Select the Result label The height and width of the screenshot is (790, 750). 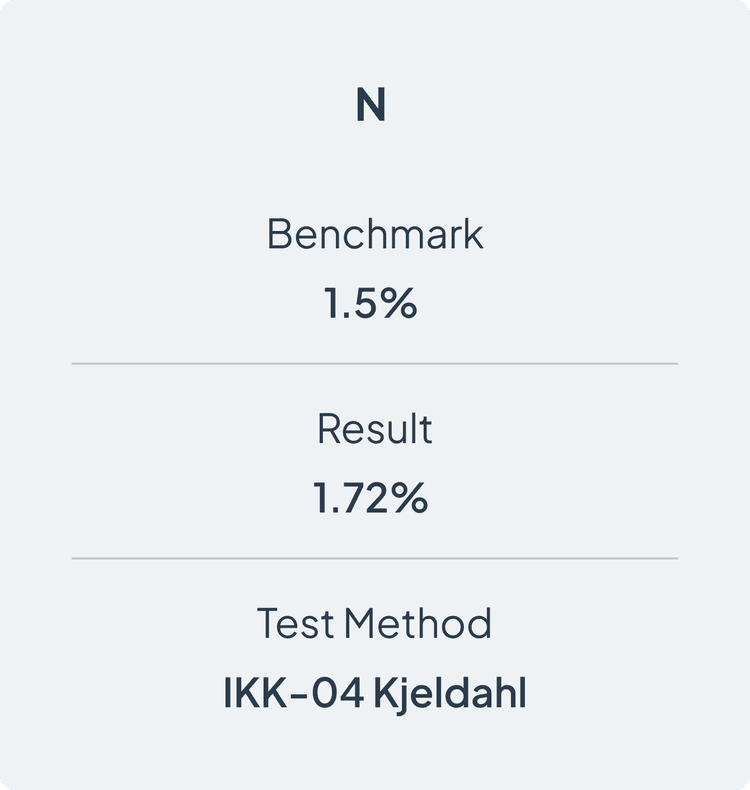pos(375,429)
